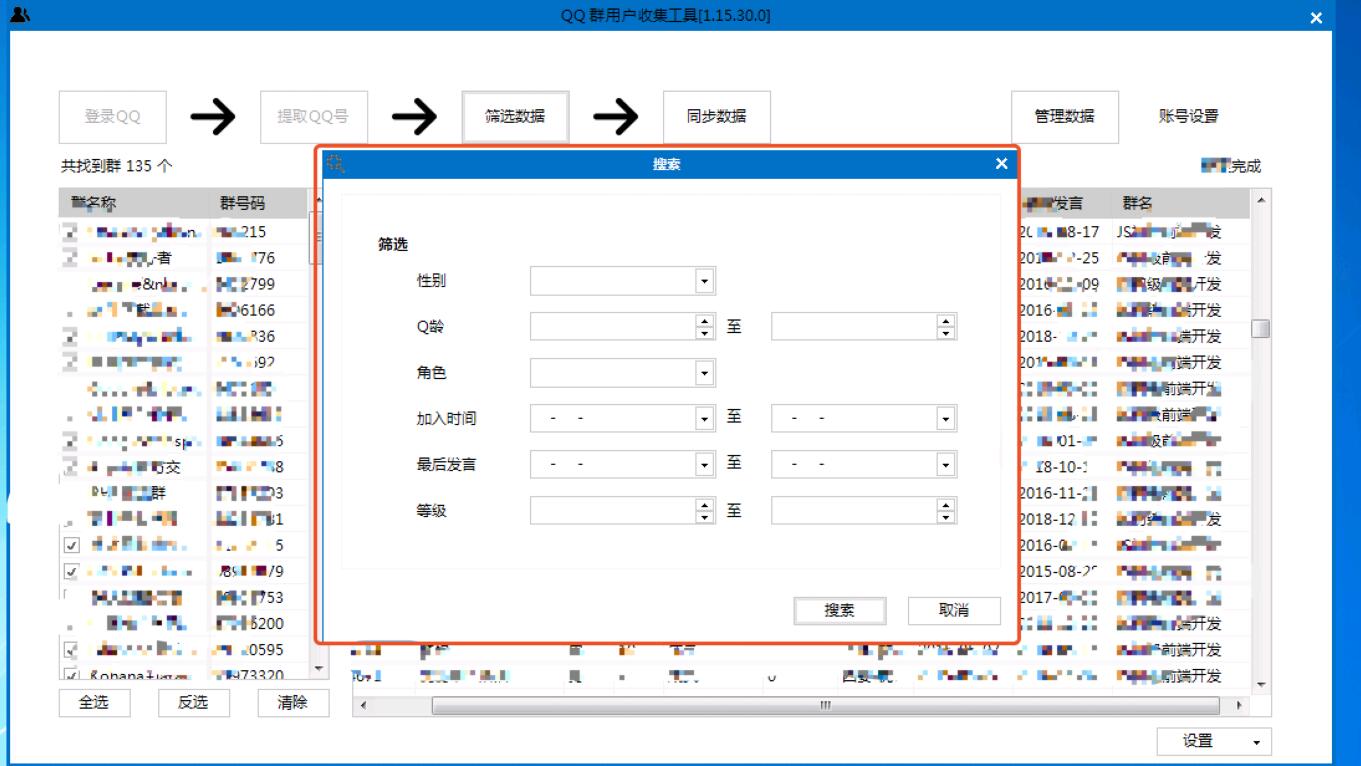The image size is (1361, 766).
Task: Click the up arrow of the member table's vertical scrollbar
Action: tap(1261, 201)
